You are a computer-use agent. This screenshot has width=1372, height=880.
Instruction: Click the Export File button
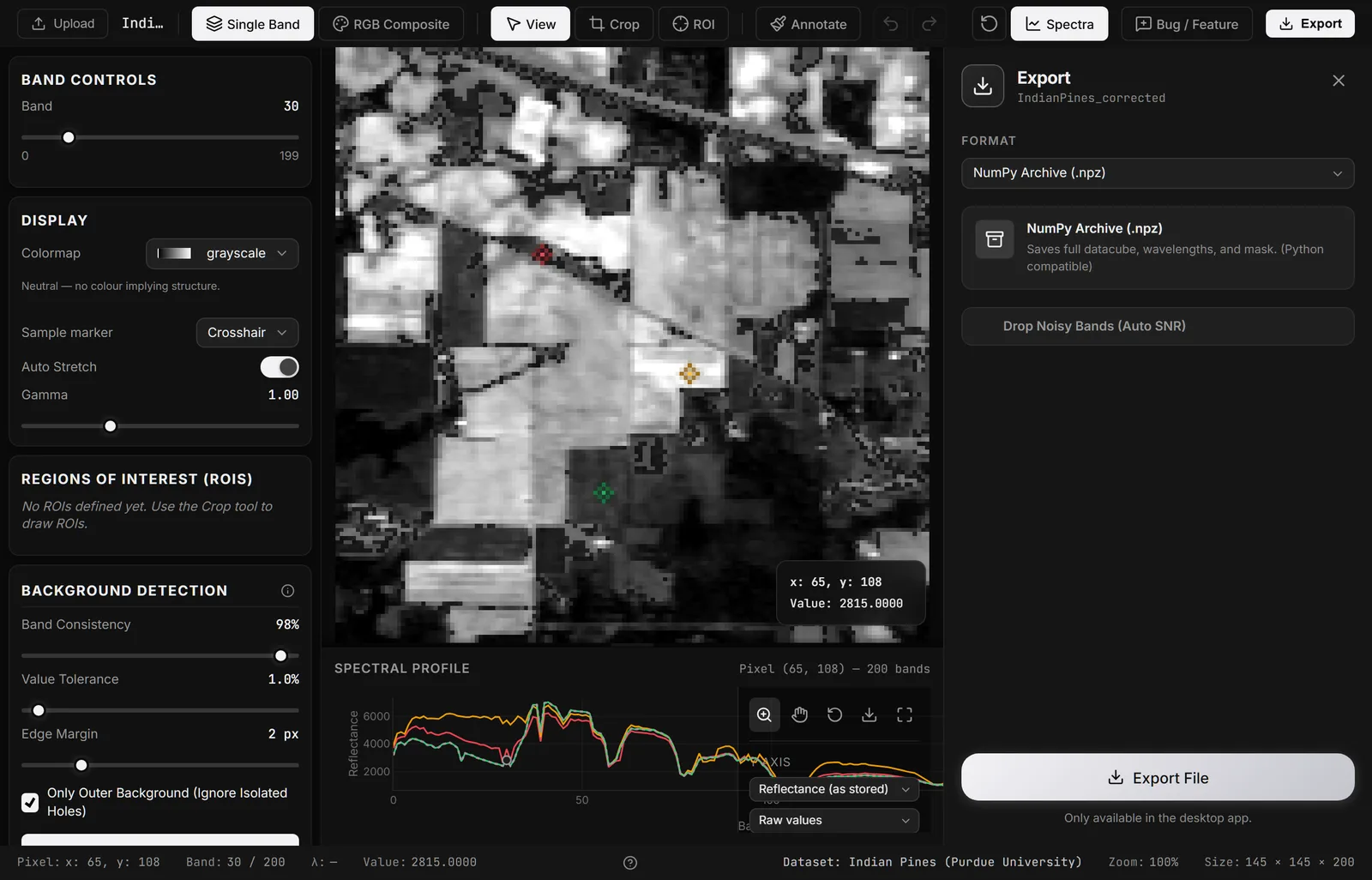point(1158,777)
